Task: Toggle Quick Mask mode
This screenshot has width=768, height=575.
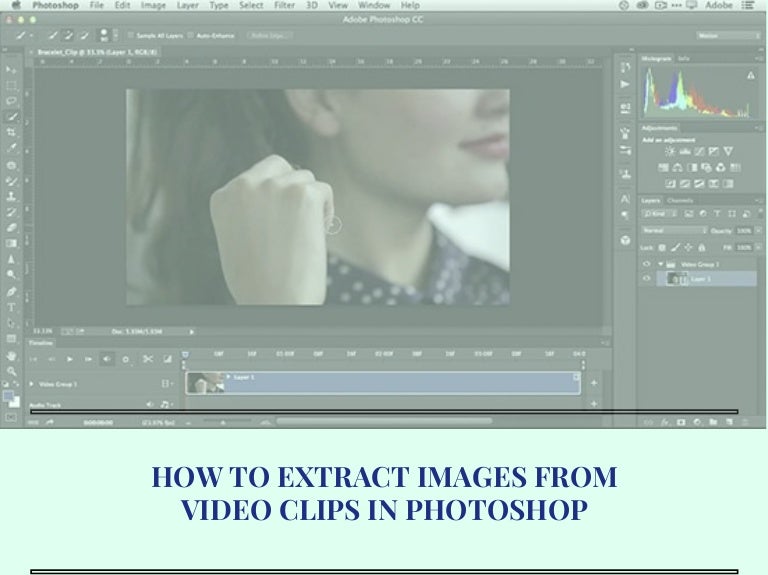Action: coord(11,417)
